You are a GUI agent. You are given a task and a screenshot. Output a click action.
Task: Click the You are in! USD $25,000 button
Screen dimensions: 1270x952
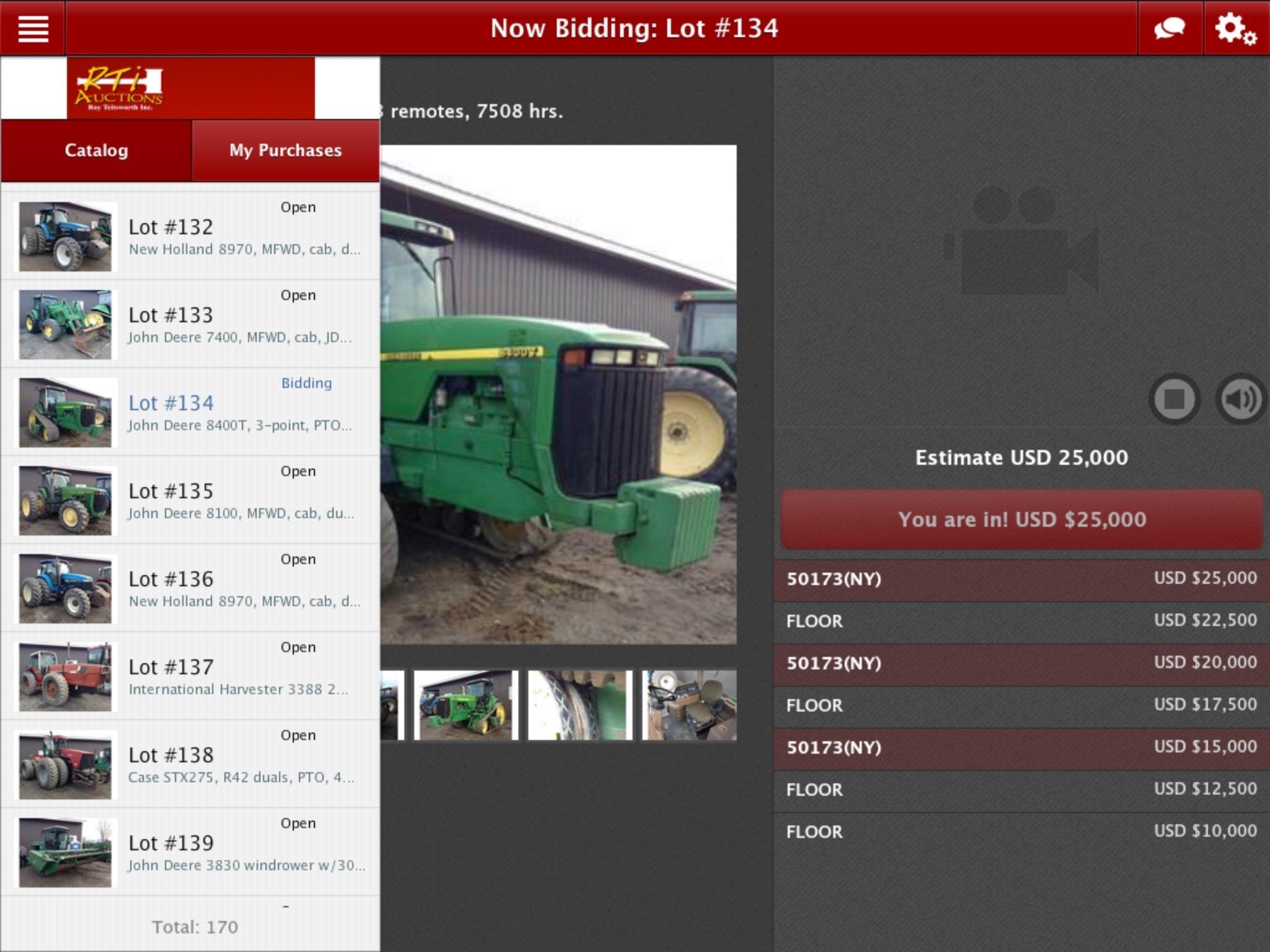pos(1021,519)
